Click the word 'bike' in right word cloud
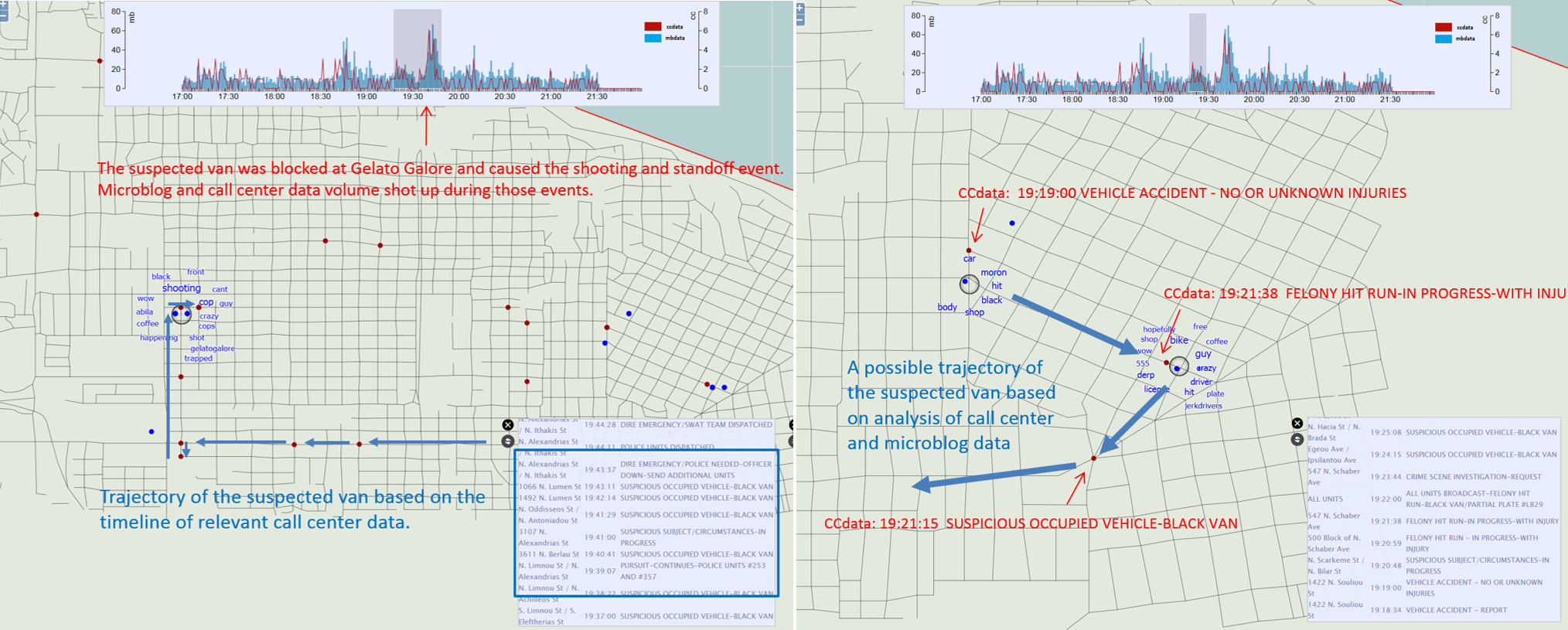 coord(1178,340)
